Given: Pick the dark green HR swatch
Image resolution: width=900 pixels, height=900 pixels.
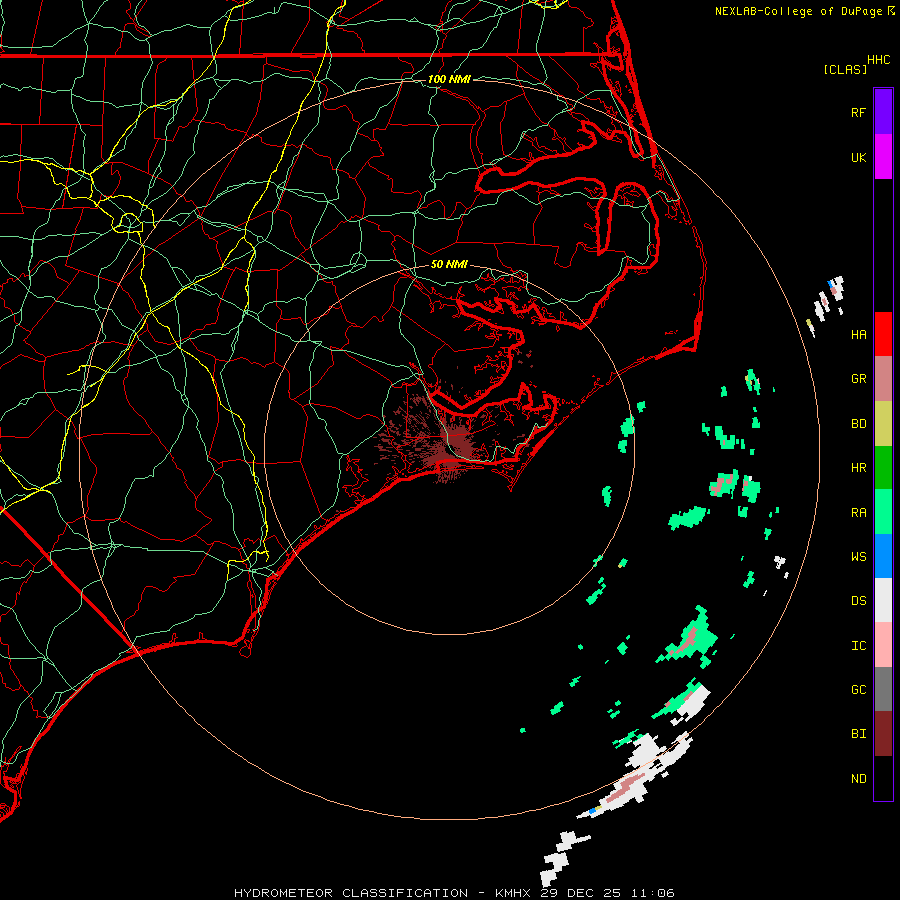Looking at the screenshot, I should click(x=883, y=468).
